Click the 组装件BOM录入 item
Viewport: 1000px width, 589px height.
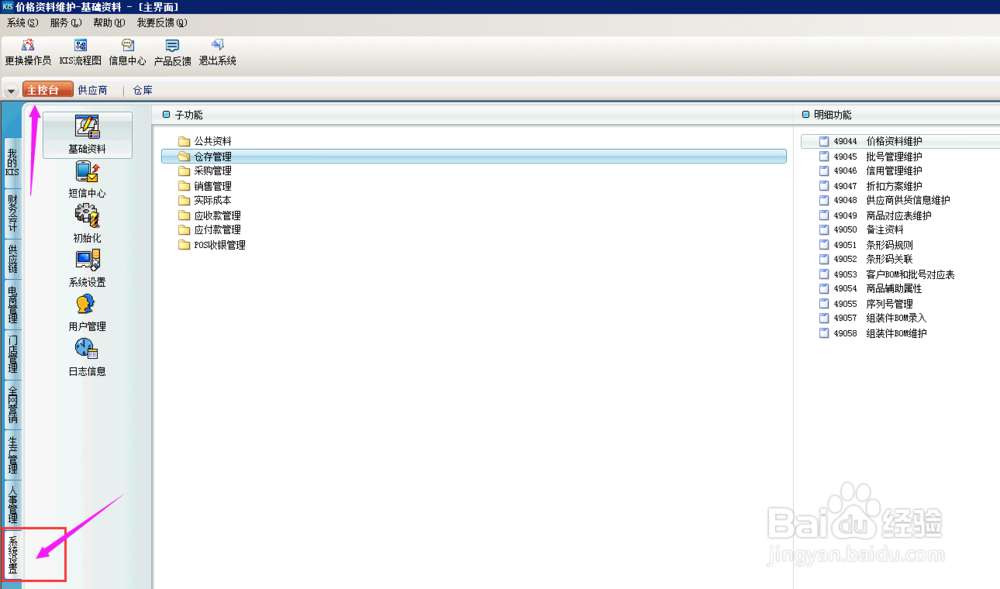[x=896, y=318]
